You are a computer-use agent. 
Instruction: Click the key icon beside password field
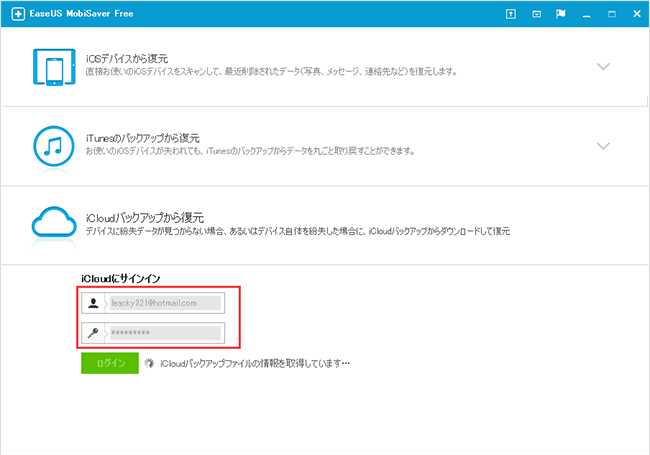[93, 332]
